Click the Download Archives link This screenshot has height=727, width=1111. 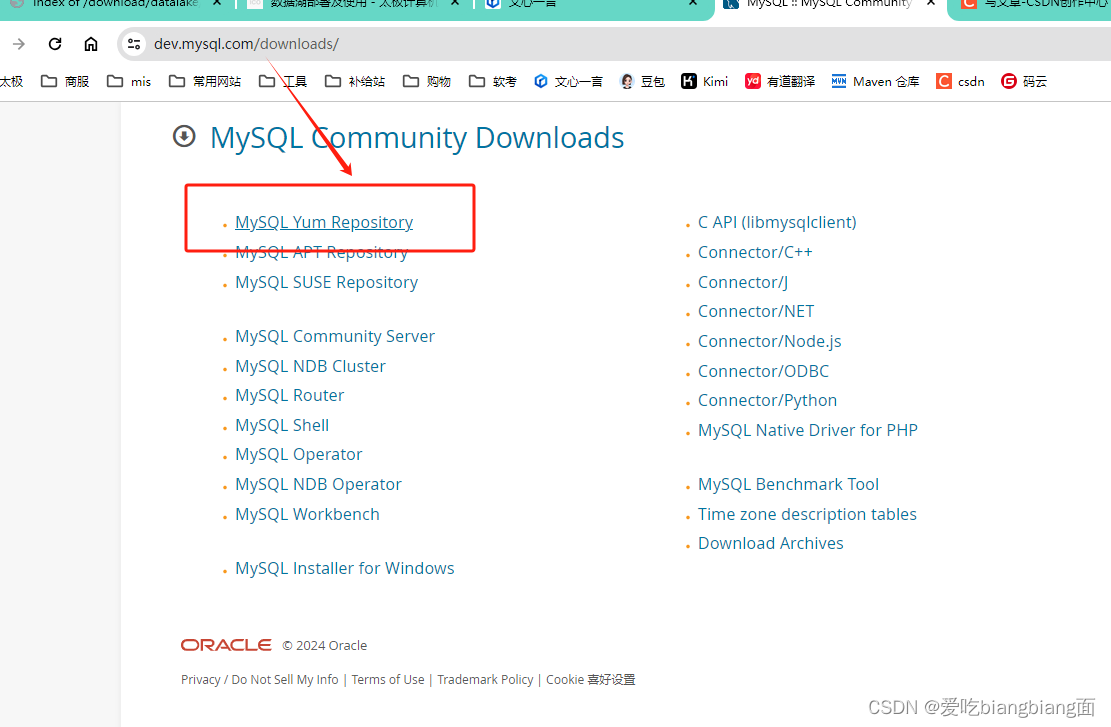tap(770, 543)
